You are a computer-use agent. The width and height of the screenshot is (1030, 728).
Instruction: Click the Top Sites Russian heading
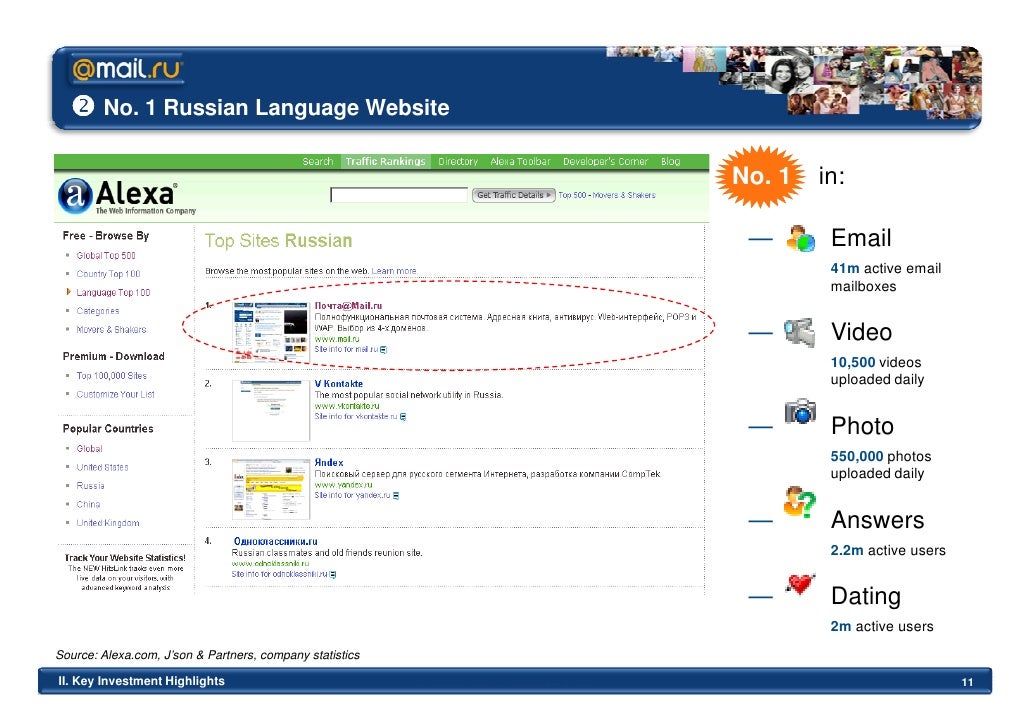click(x=279, y=241)
